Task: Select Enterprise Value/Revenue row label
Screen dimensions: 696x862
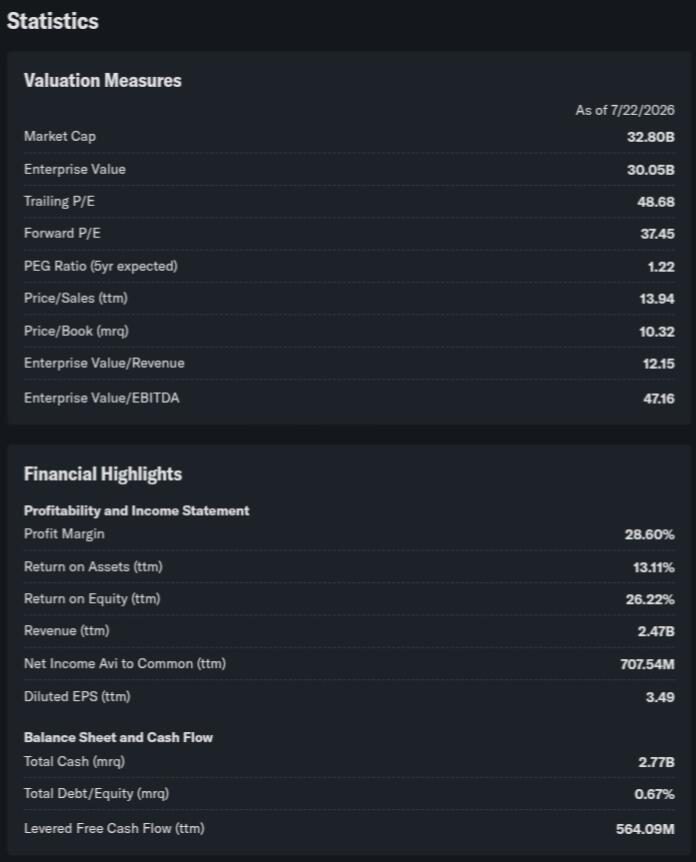Action: (x=104, y=363)
